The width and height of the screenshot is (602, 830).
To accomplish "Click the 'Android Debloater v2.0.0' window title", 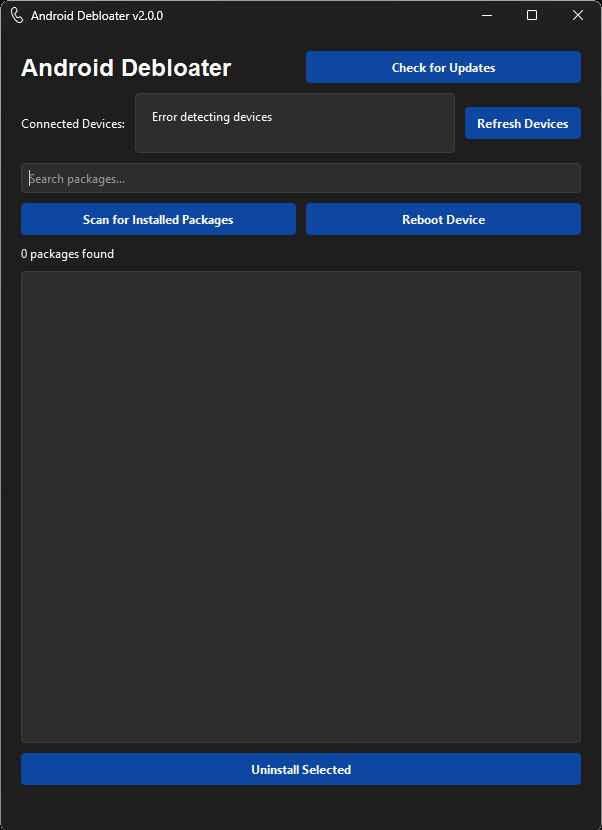I will (x=97, y=16).
